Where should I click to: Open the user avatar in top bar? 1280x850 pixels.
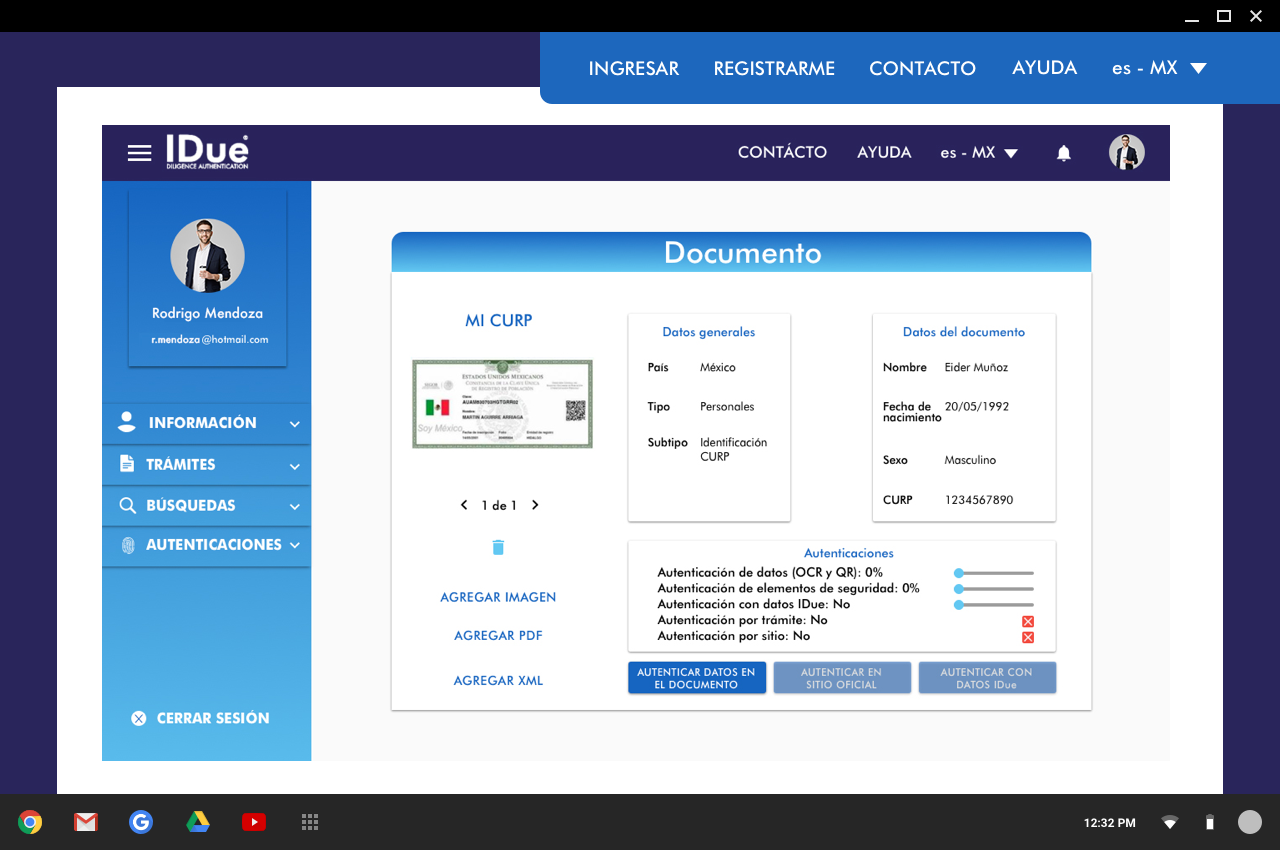[1126, 153]
